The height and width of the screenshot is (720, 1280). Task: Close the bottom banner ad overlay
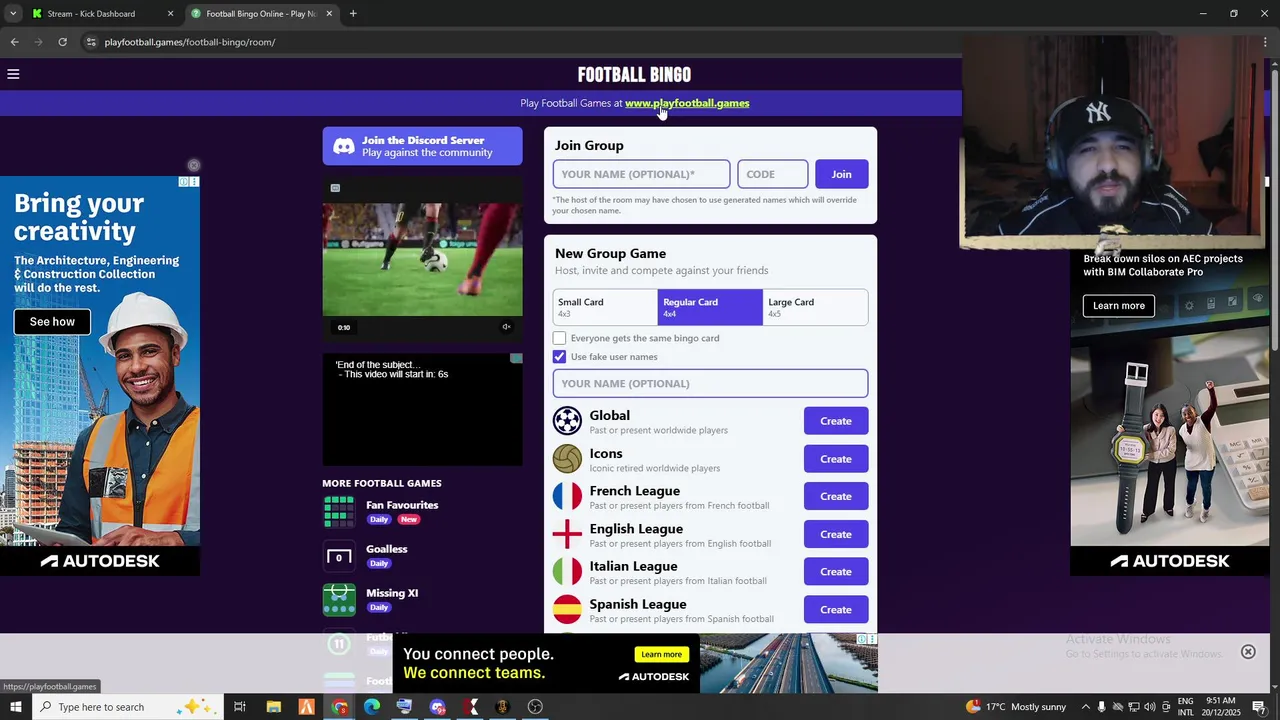click(1248, 652)
